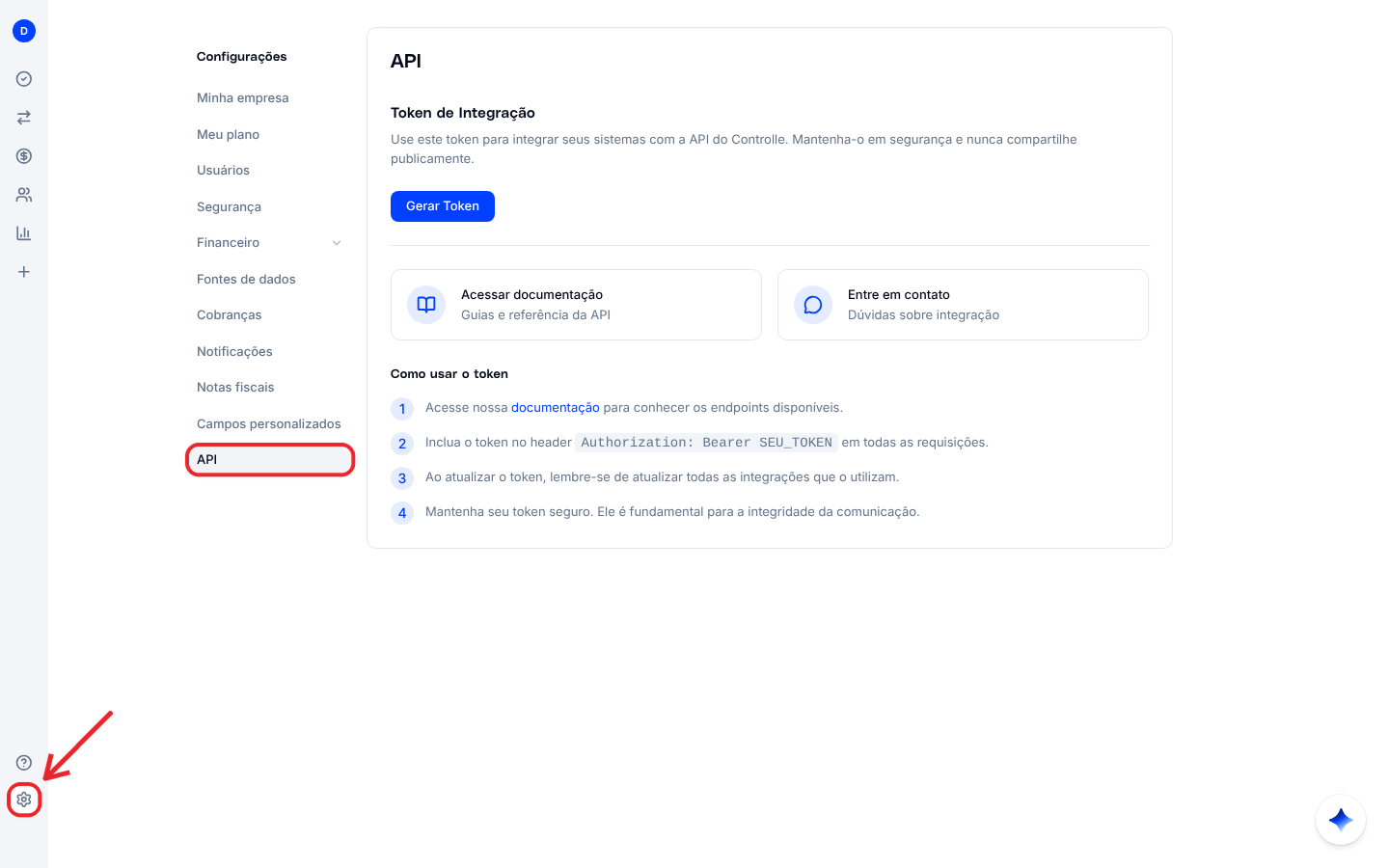Go to Notas fiscais settings
Viewport: 1389px width, 868px height.
click(235, 388)
